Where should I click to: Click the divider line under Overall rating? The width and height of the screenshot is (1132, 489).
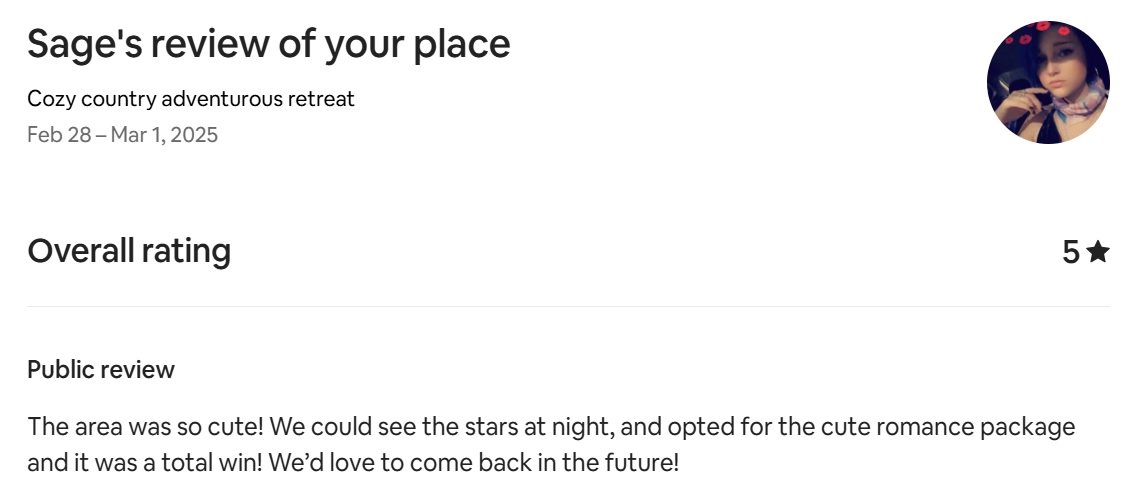568,306
